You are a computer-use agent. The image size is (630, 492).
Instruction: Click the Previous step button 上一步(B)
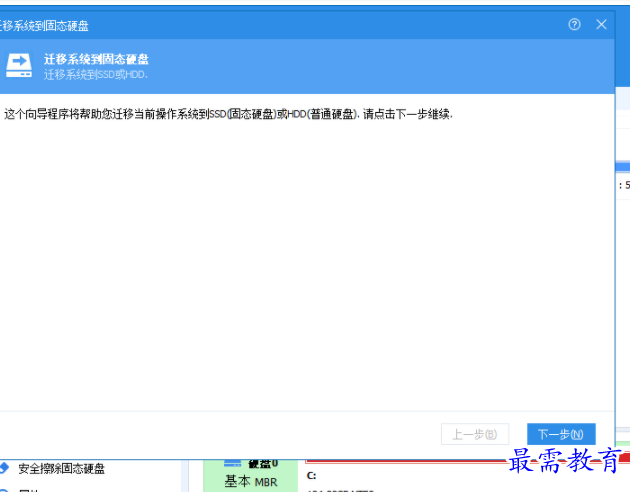(x=475, y=434)
